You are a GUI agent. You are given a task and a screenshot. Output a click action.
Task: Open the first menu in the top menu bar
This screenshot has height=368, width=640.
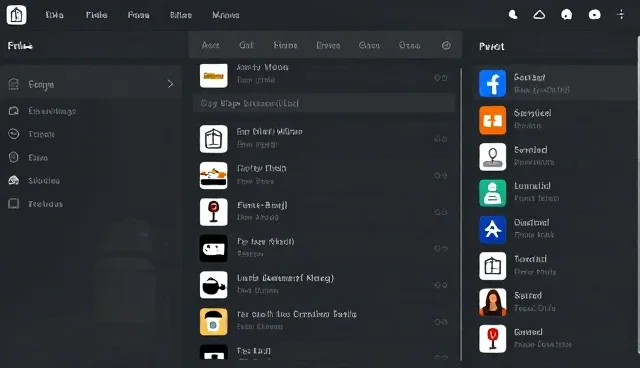tap(54, 15)
